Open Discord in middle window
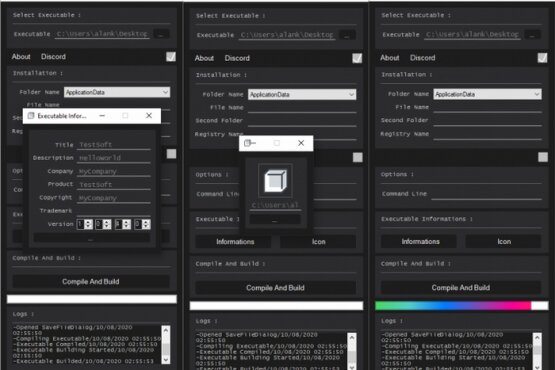555x370 pixels. pyautogui.click(x=237, y=58)
